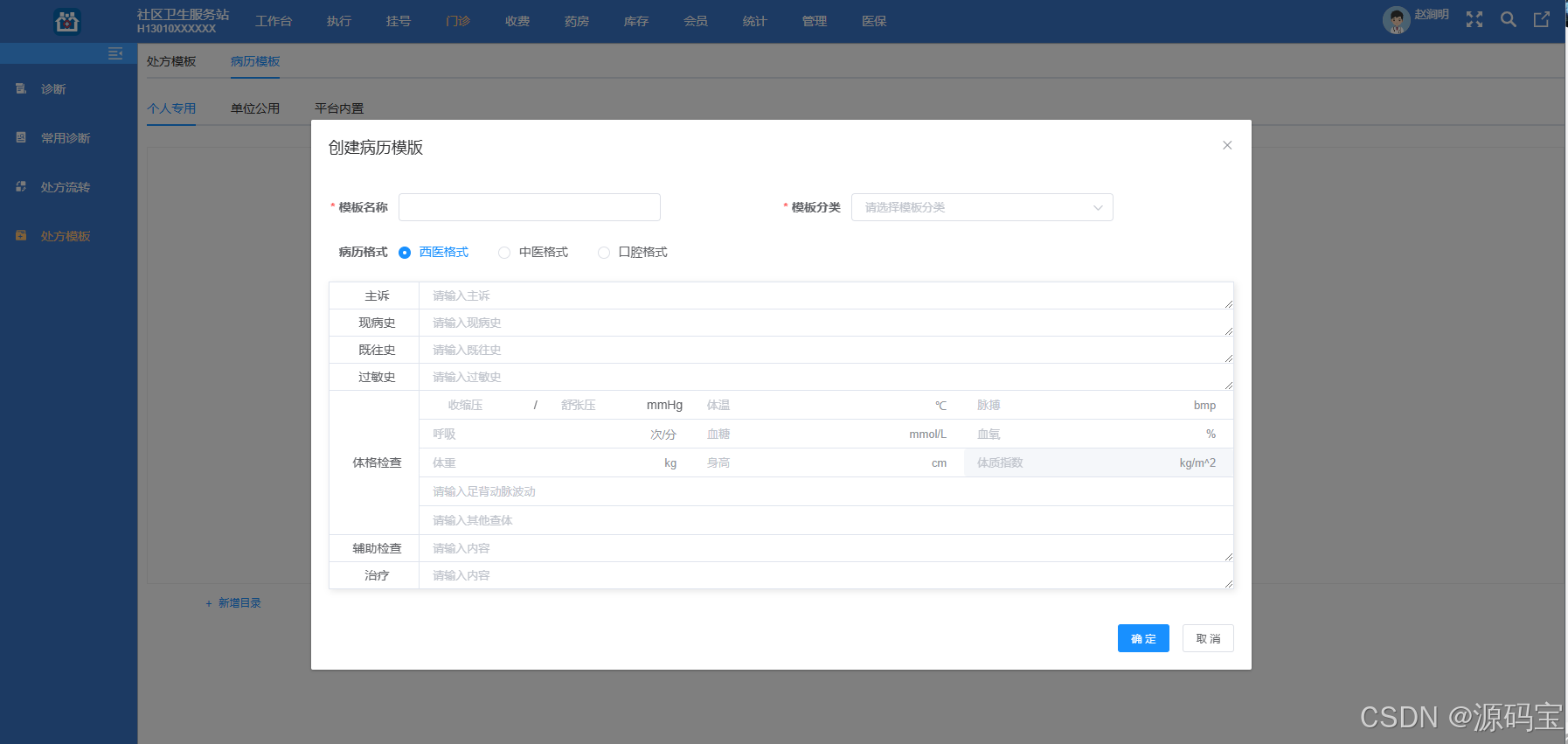1568x744 pixels.
Task: Click the 处方流转 sidebar icon
Action: pyautogui.click(x=21, y=186)
